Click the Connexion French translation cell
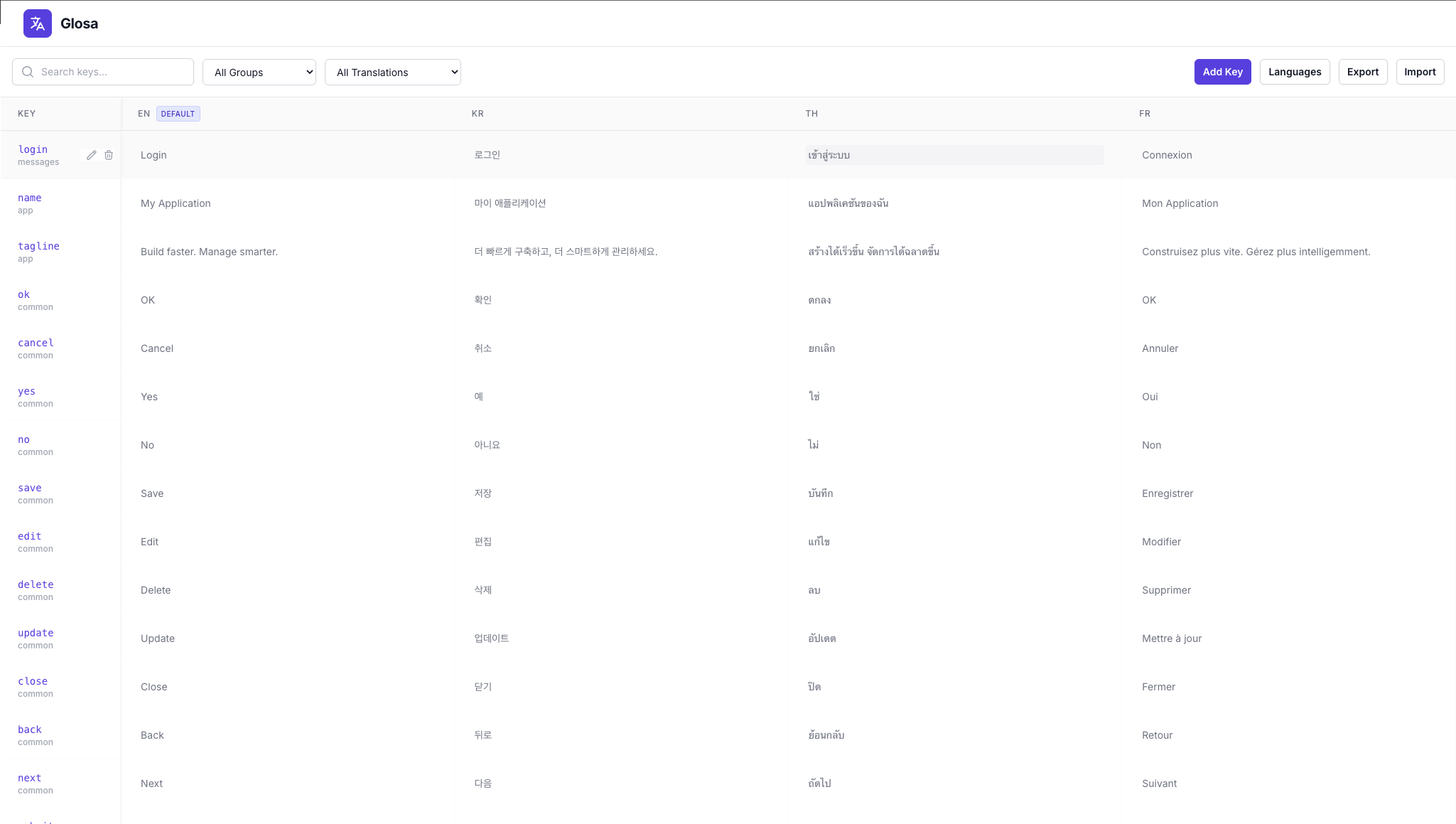 click(x=1166, y=154)
